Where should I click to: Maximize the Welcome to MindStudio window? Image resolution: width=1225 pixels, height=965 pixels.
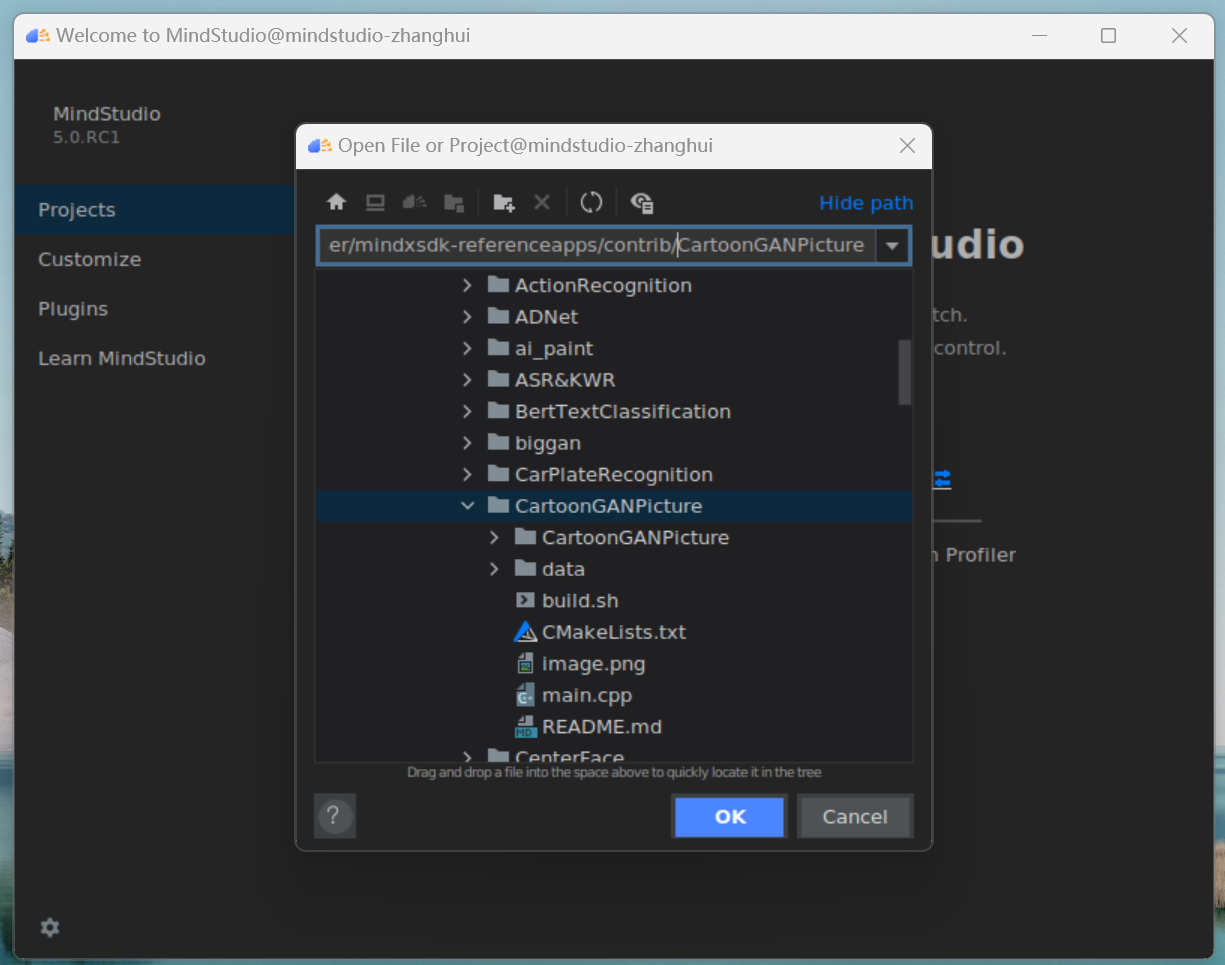point(1108,36)
